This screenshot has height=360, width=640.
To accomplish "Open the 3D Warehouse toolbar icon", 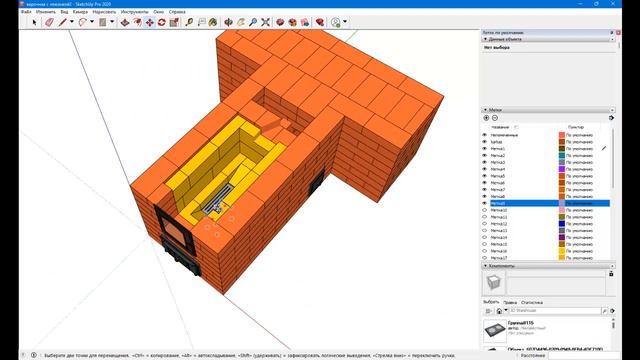I will click(x=280, y=22).
